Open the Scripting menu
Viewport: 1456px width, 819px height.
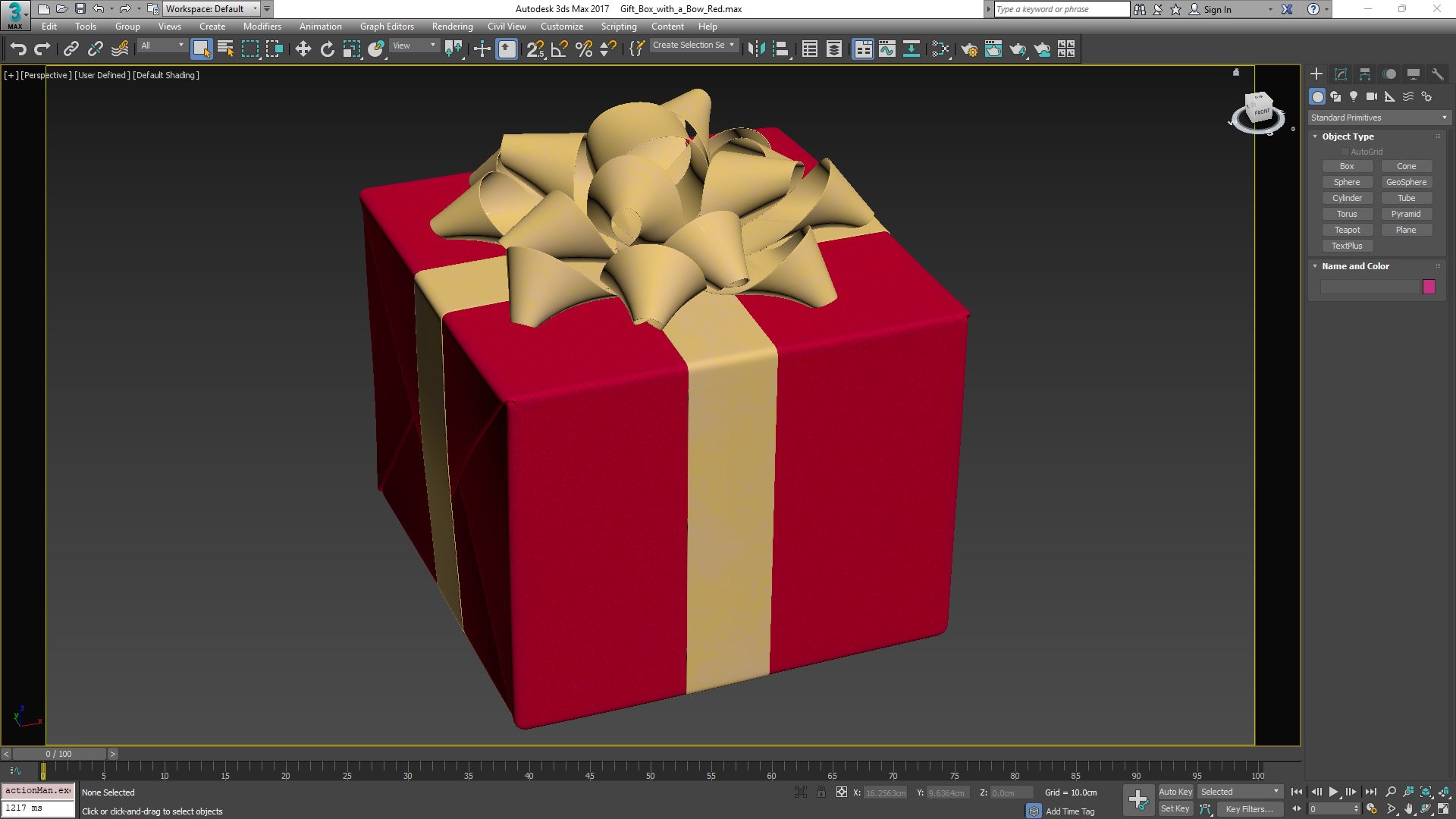tap(619, 27)
